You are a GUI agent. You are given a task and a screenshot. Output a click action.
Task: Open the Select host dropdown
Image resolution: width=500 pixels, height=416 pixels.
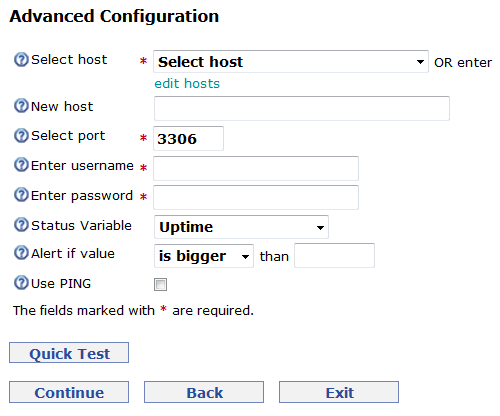point(291,62)
